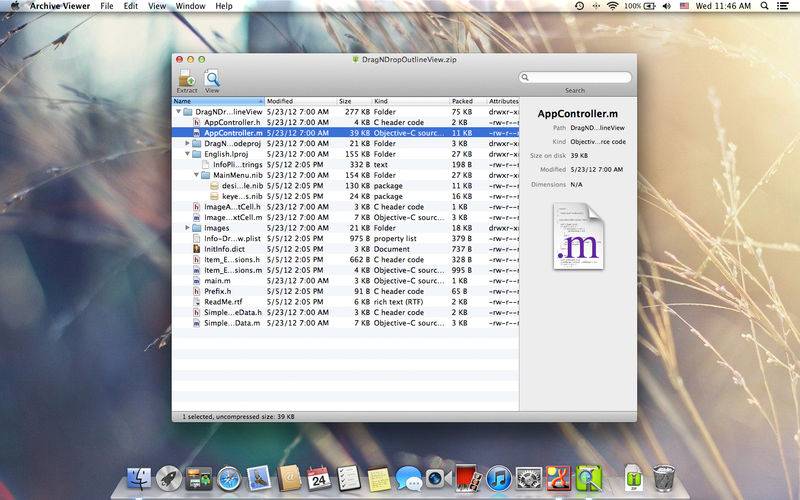Click the battery 100% status icon
The height and width of the screenshot is (500, 800).
click(639, 6)
